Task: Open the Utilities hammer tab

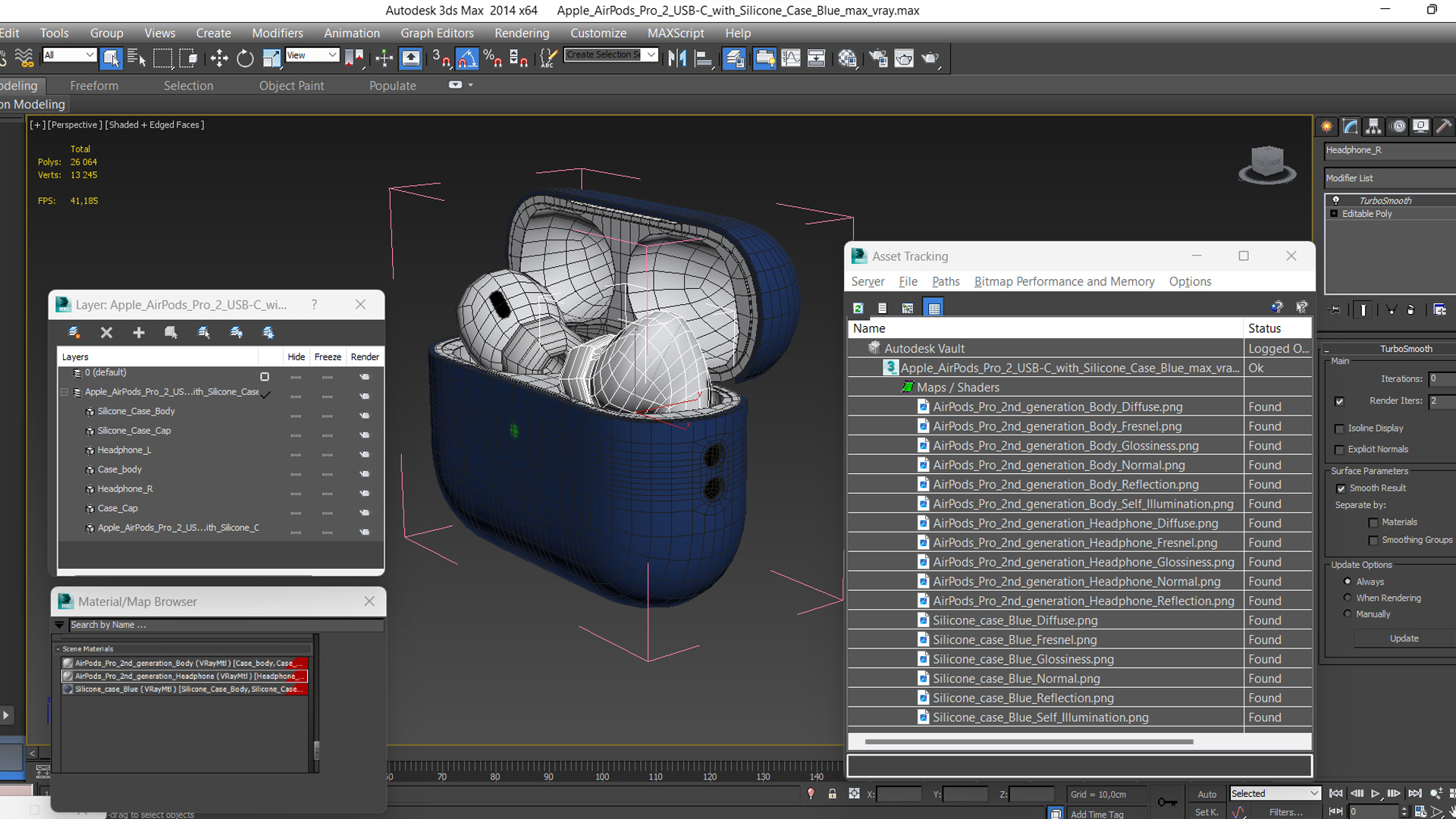Action: click(1444, 127)
